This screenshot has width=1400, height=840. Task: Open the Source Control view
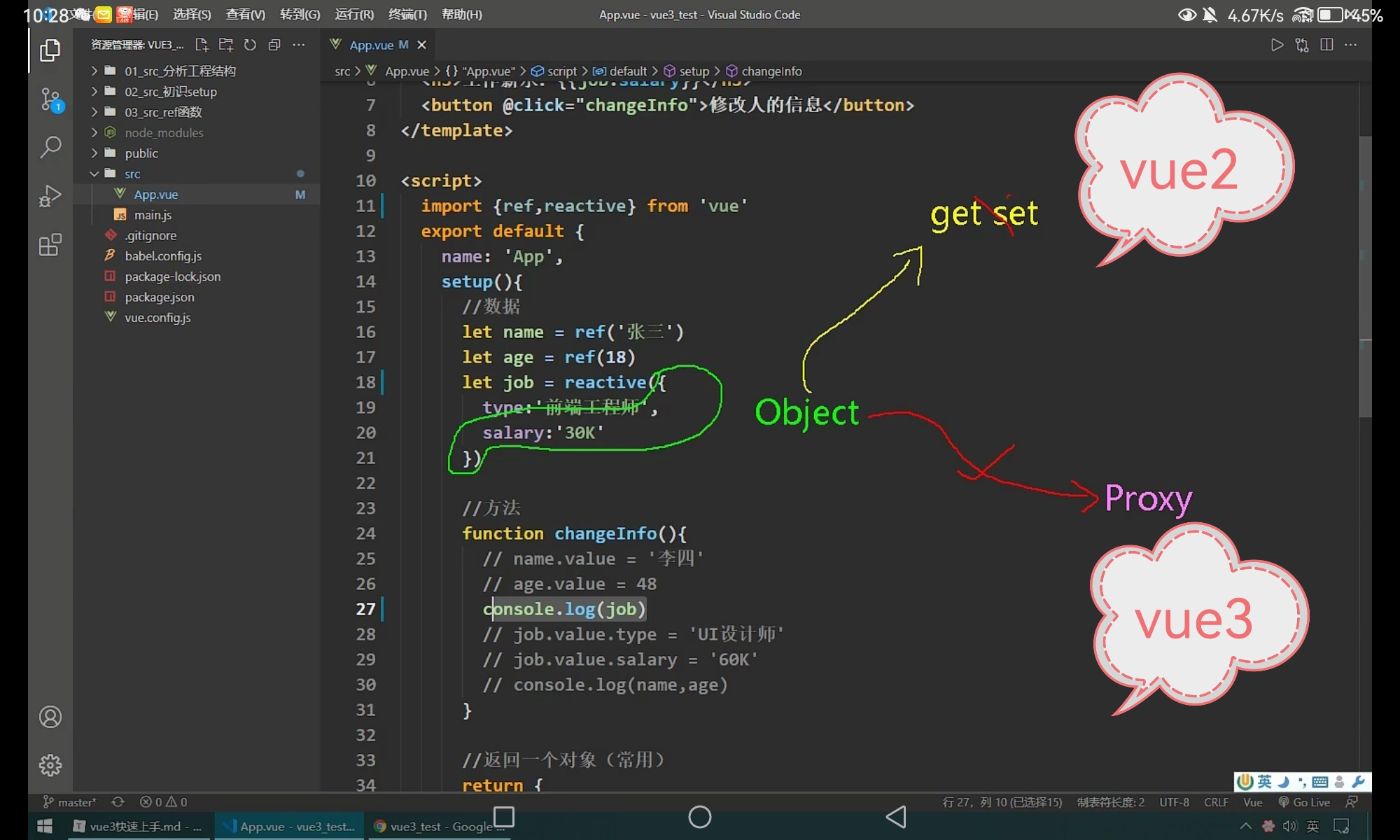(x=50, y=99)
